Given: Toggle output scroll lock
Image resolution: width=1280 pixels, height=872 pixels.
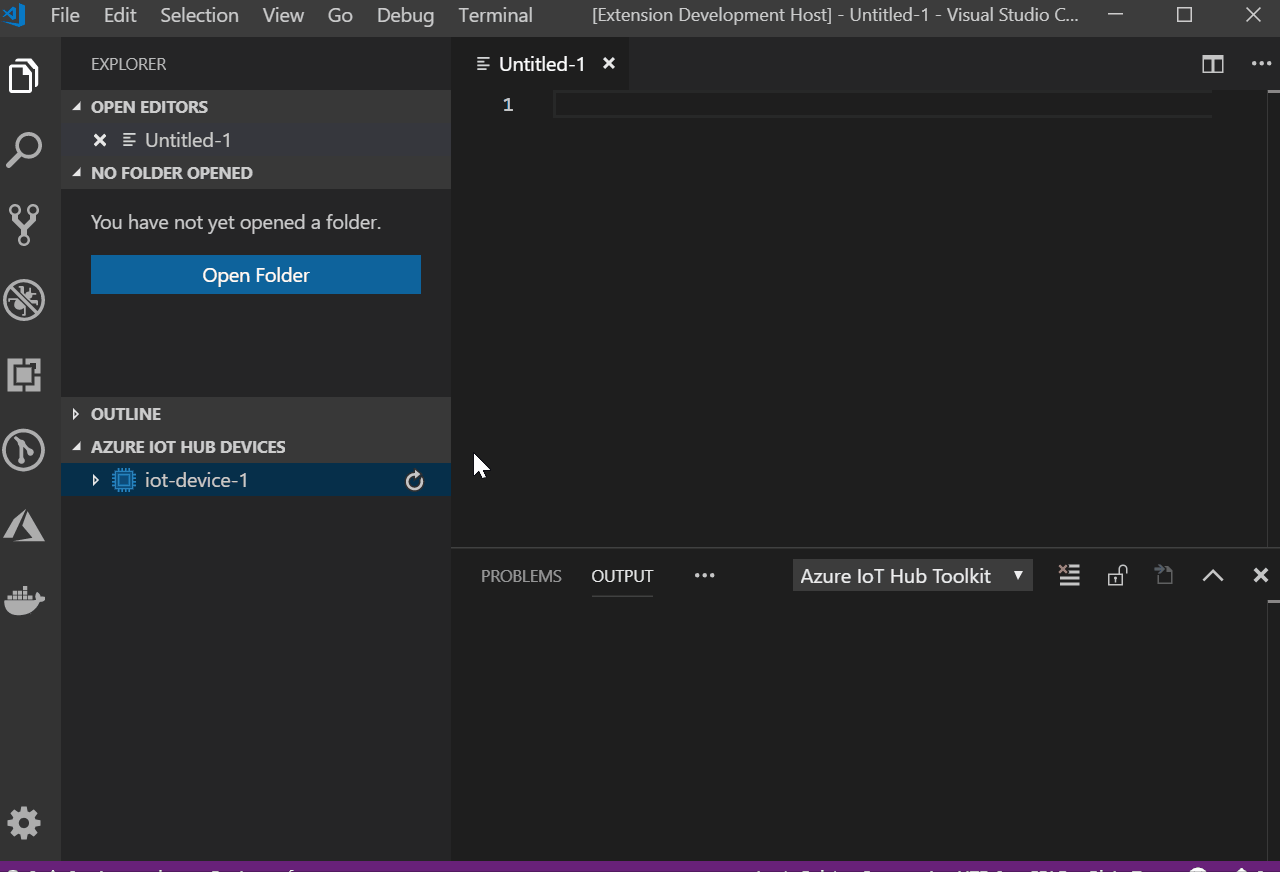Looking at the screenshot, I should coord(1117,575).
